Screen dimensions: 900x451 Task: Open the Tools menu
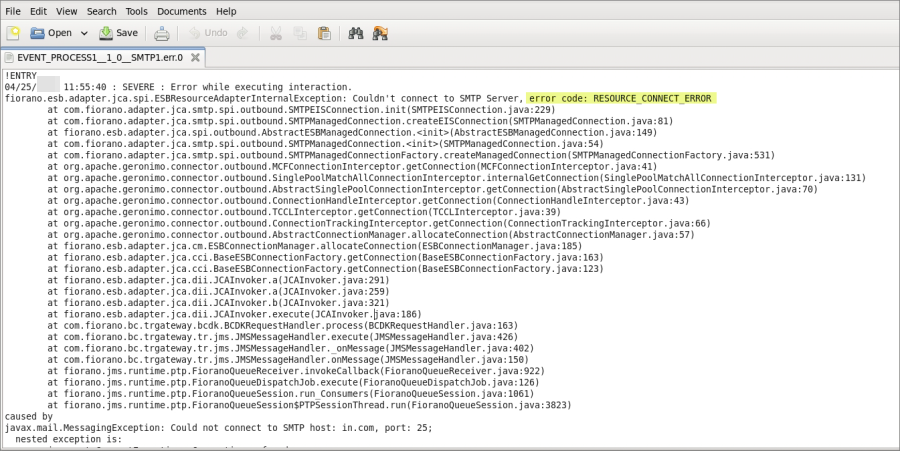point(137,11)
